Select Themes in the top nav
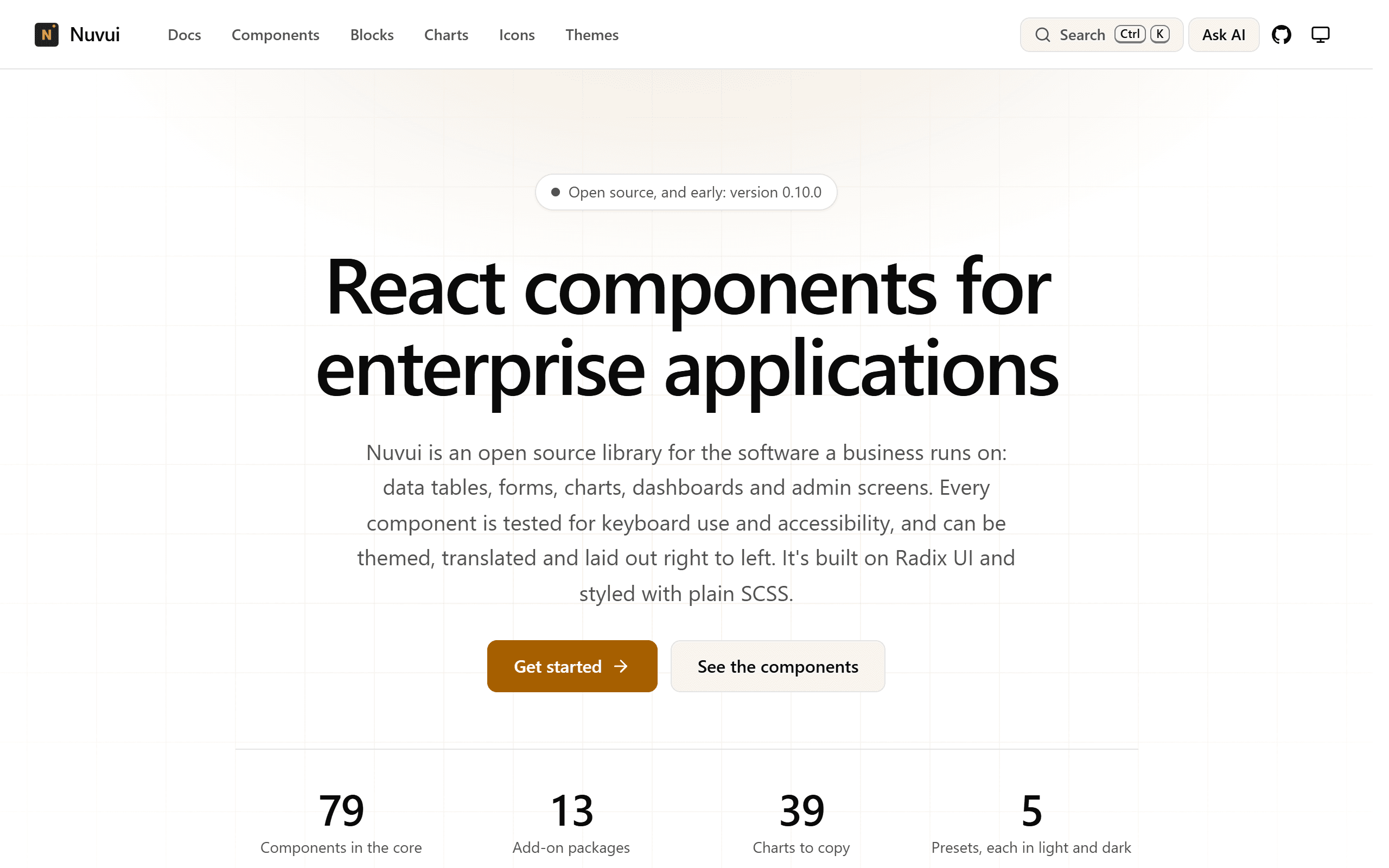The height and width of the screenshot is (868, 1389). (592, 35)
